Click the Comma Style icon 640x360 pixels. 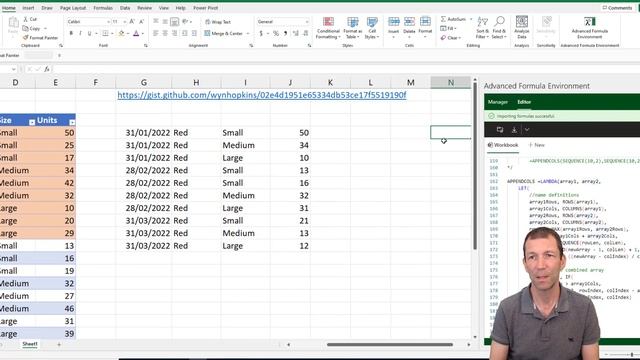tap(285, 33)
